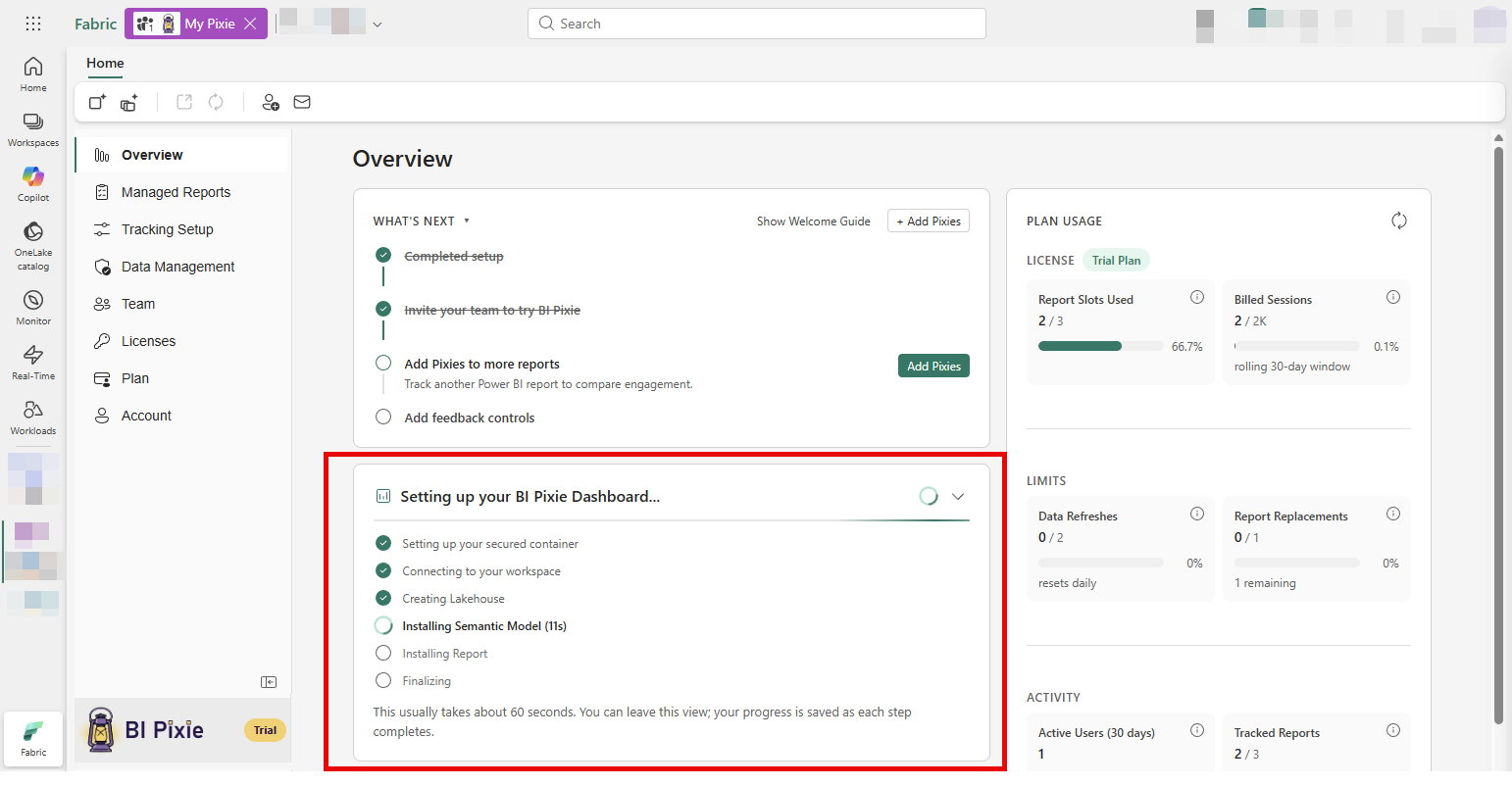Open Real-Time hub
This screenshot has height=787, width=1512.
(33, 363)
